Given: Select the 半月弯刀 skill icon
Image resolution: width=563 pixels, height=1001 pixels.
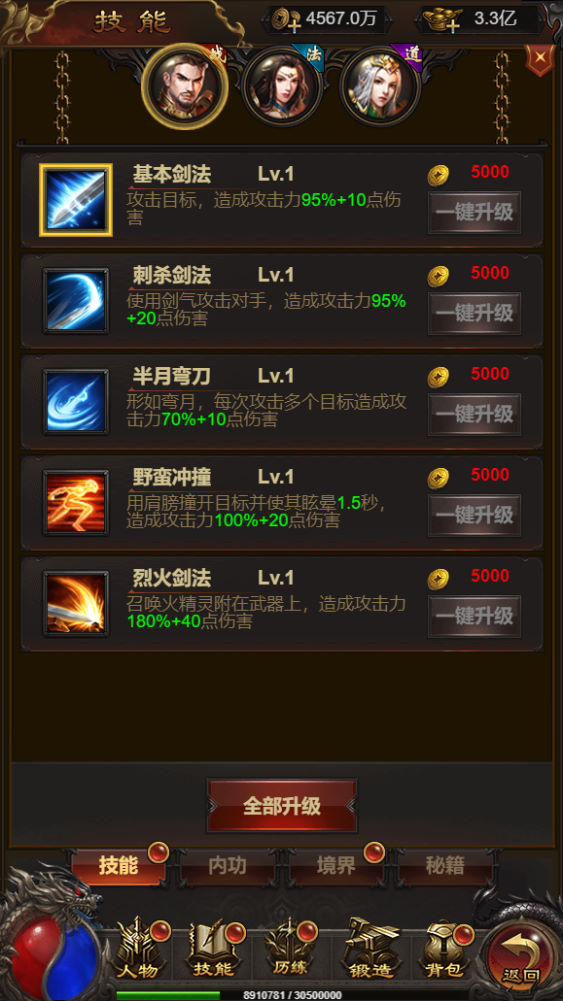Looking at the screenshot, I should click(76, 402).
